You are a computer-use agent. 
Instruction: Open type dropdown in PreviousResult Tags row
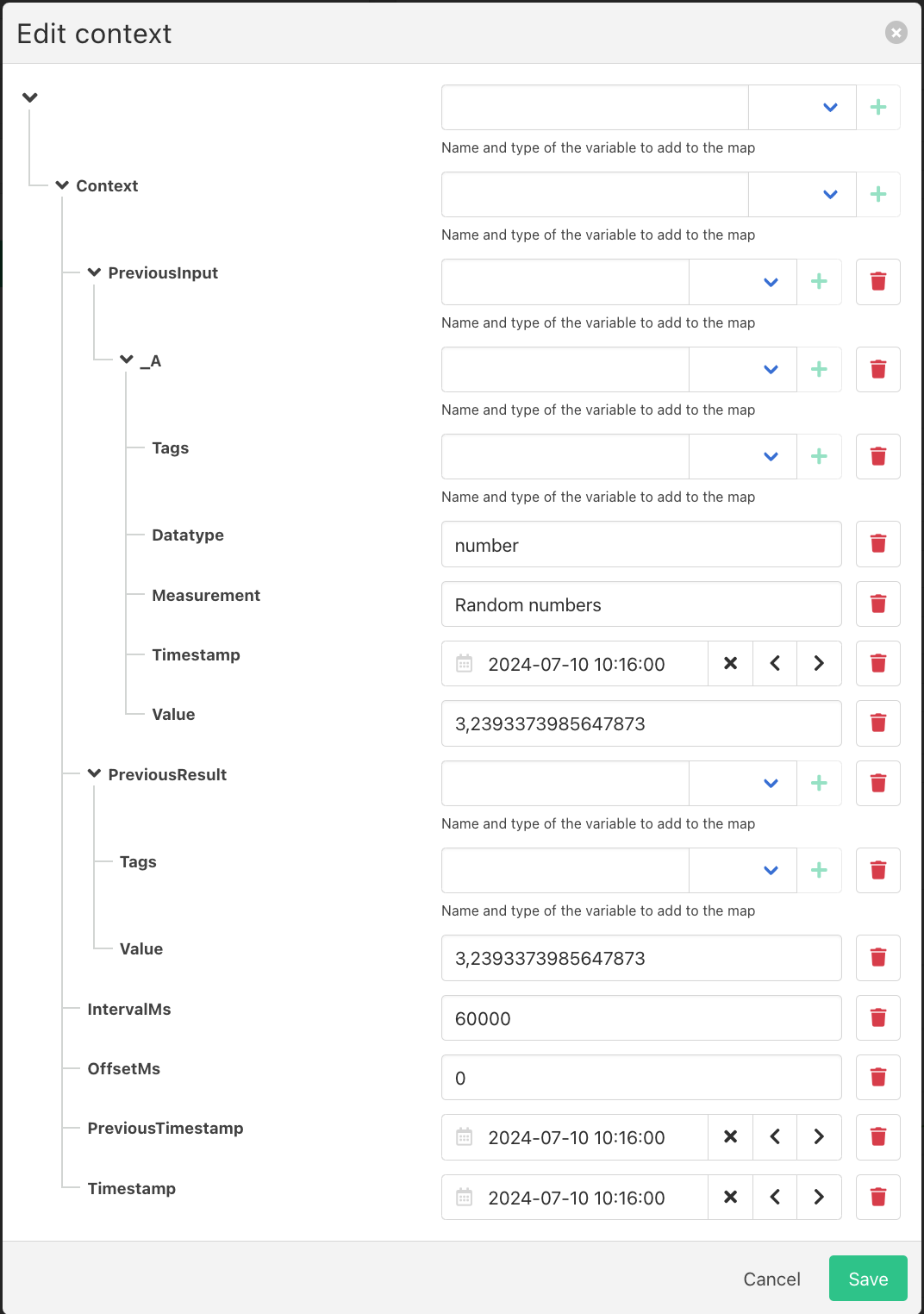click(x=743, y=870)
